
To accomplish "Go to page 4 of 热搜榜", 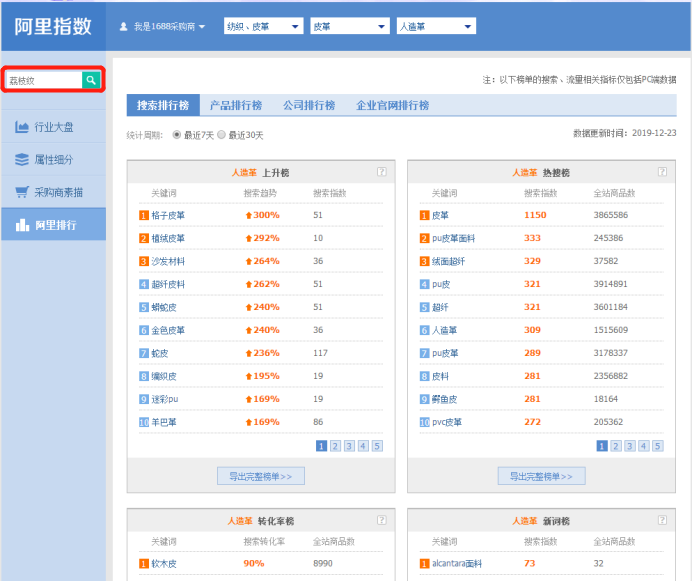I will (643, 446).
